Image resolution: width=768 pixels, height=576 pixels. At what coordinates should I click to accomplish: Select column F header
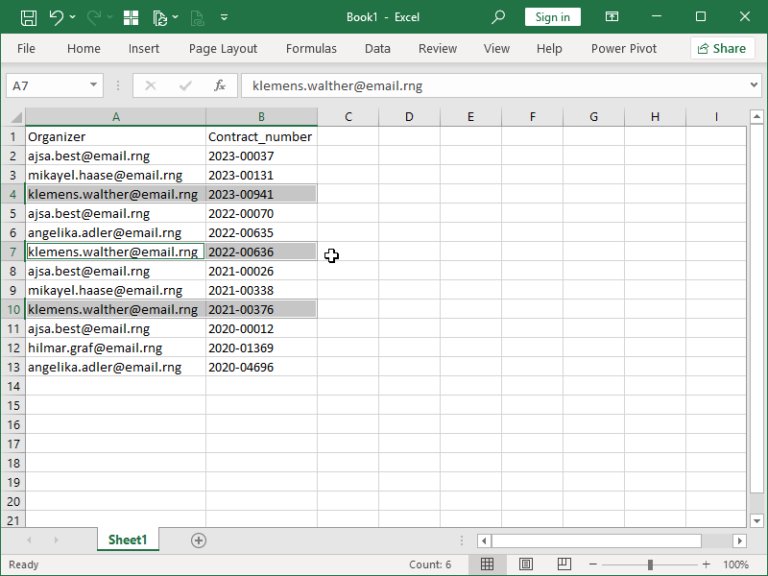tap(532, 117)
